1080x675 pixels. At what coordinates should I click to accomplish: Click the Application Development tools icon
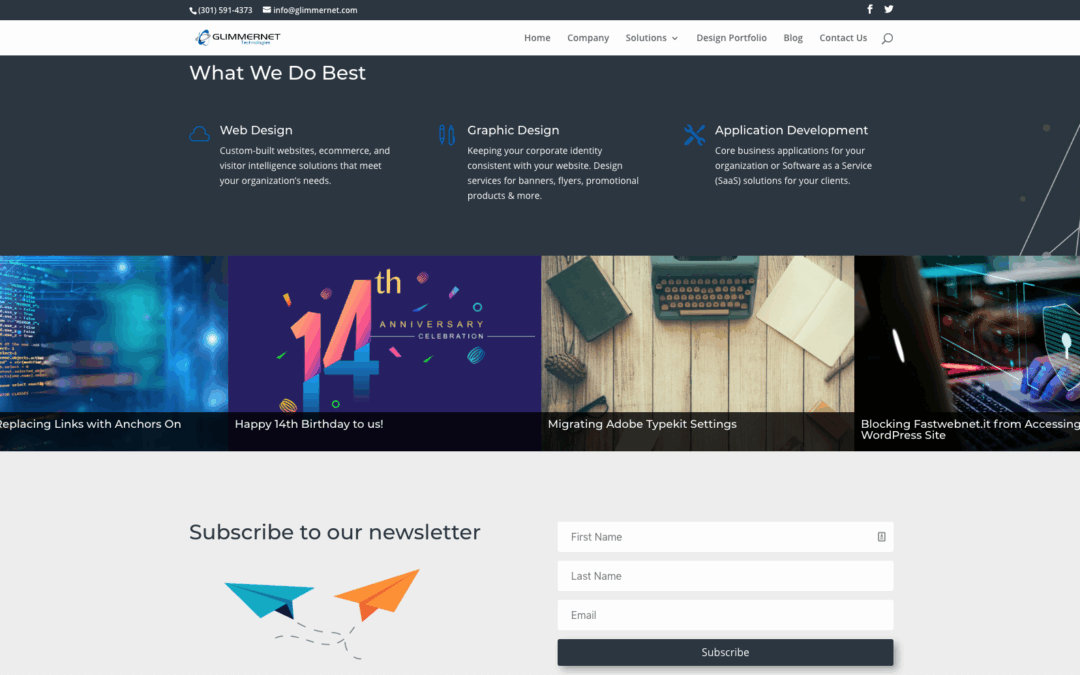tap(694, 134)
